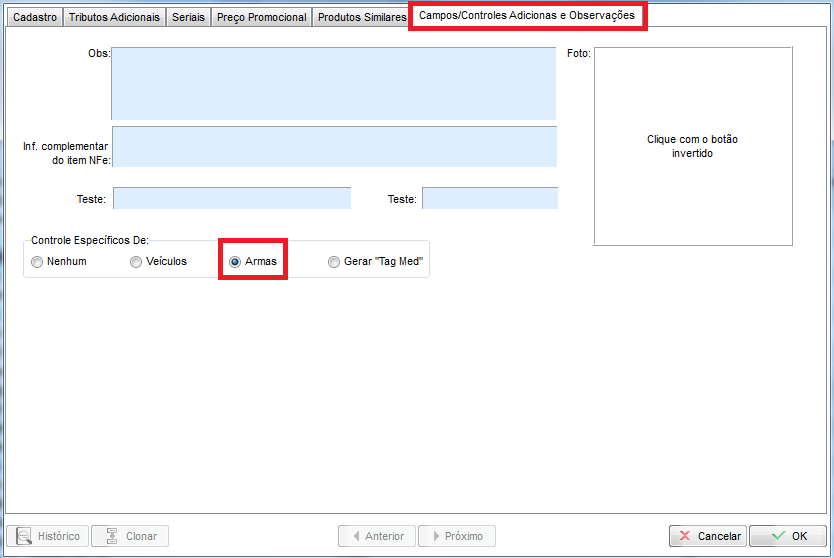834x558 pixels.
Task: Click inside the Obs text area
Action: coord(333,84)
